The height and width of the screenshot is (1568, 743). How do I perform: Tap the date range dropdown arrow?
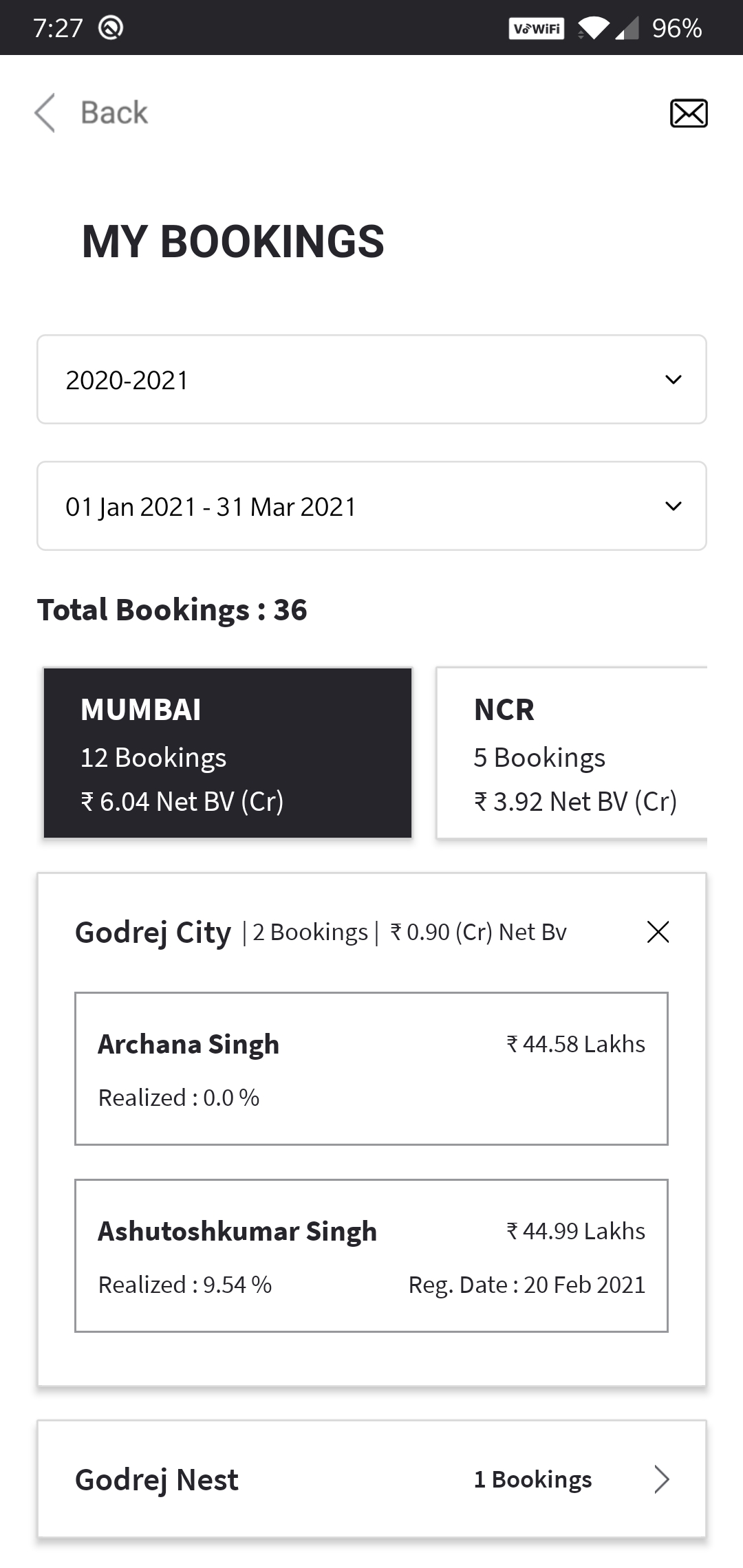674,506
